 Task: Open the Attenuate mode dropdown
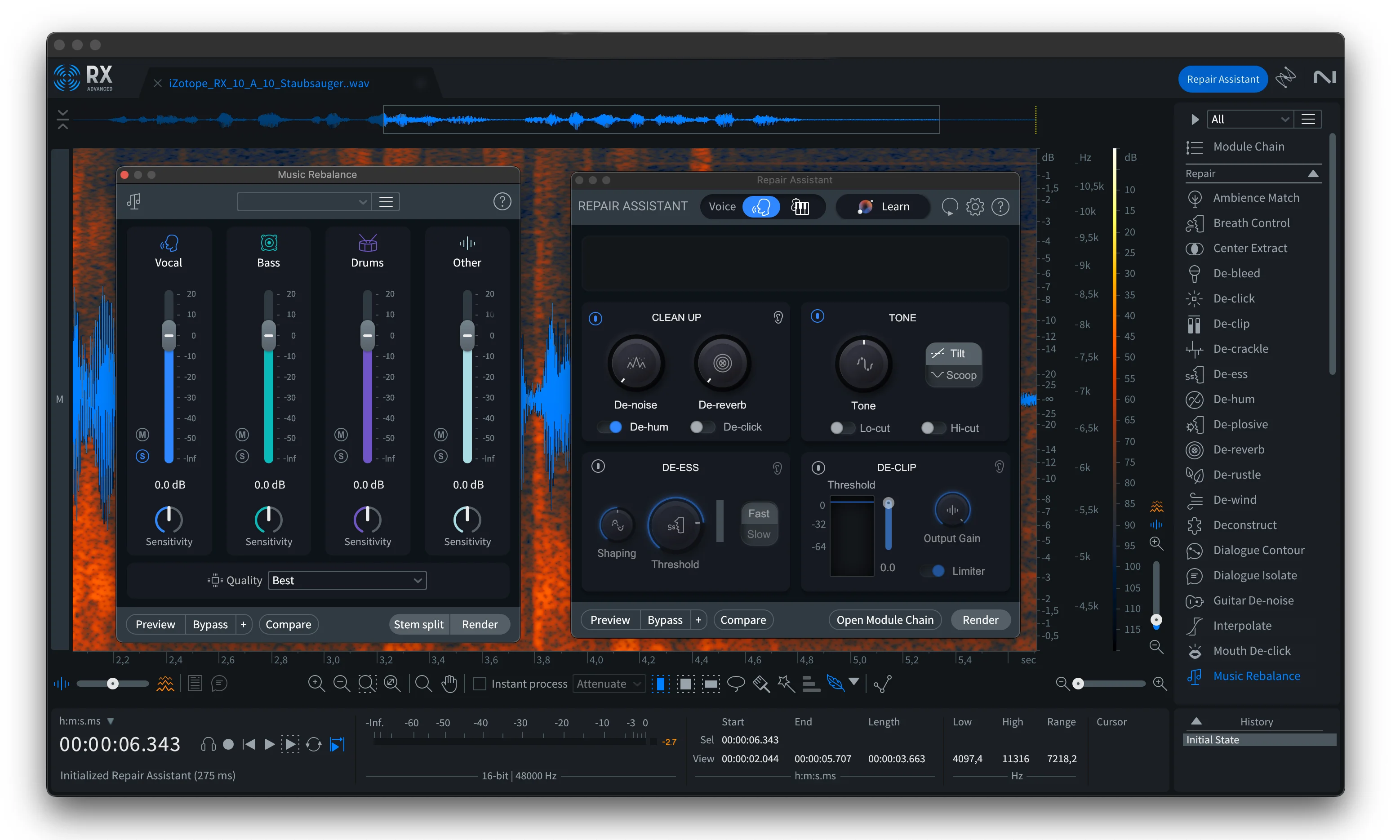tap(609, 683)
